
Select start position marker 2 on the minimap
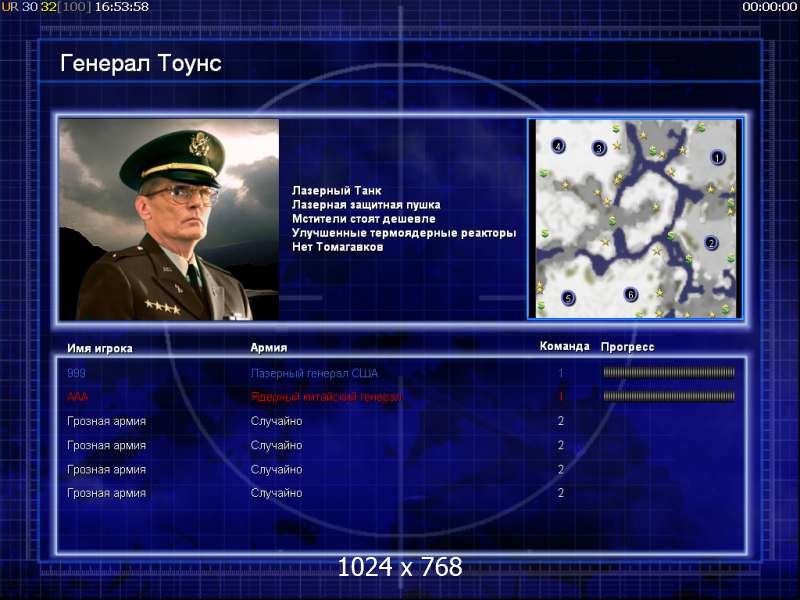(711, 243)
